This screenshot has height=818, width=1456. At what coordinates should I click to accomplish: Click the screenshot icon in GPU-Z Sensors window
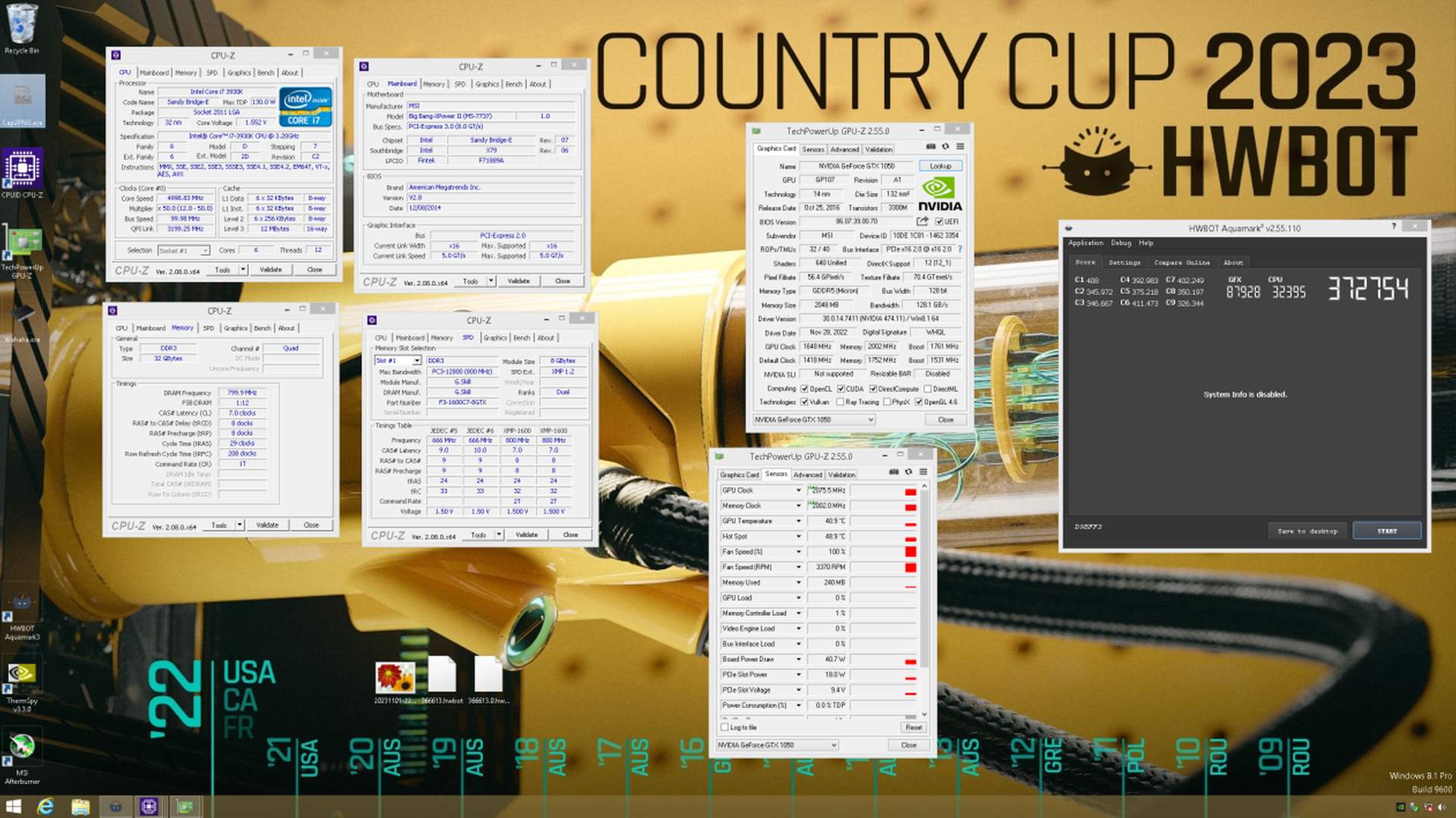(x=894, y=472)
